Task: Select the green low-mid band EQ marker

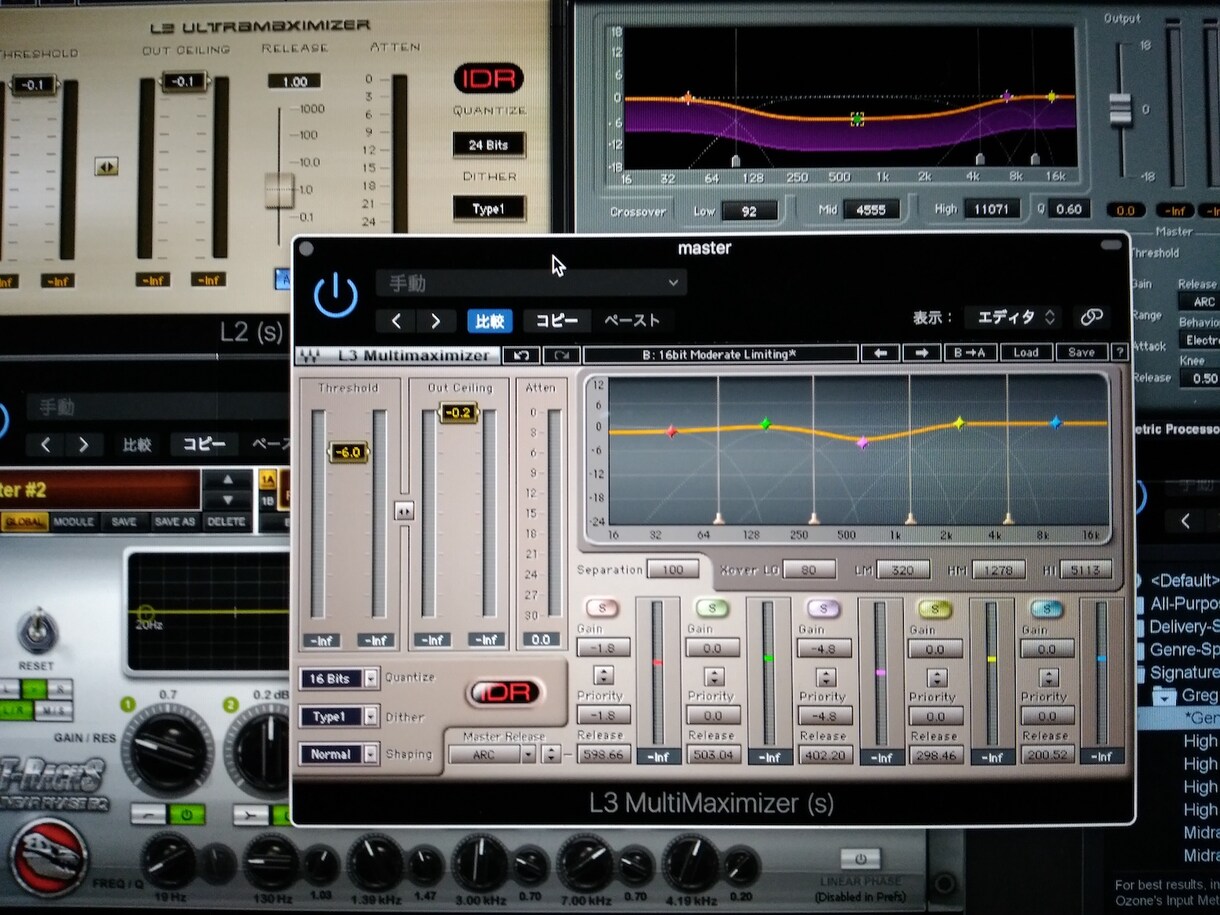Action: click(765, 424)
